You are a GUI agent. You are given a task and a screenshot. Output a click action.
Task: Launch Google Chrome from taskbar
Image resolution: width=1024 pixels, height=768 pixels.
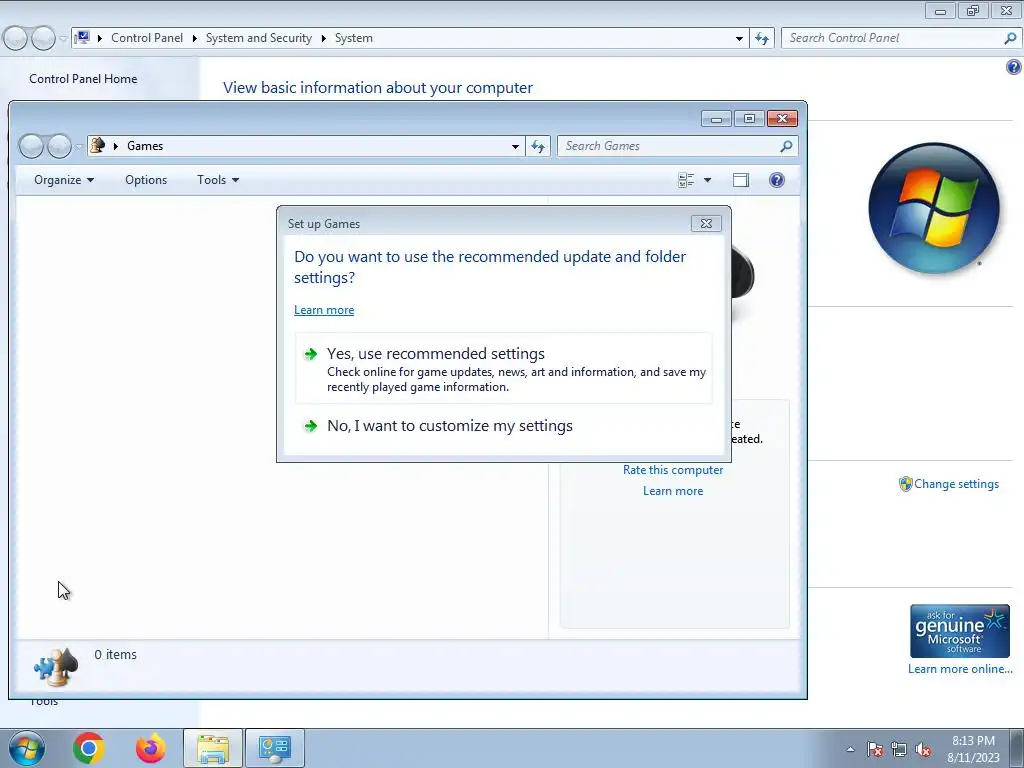(89, 748)
